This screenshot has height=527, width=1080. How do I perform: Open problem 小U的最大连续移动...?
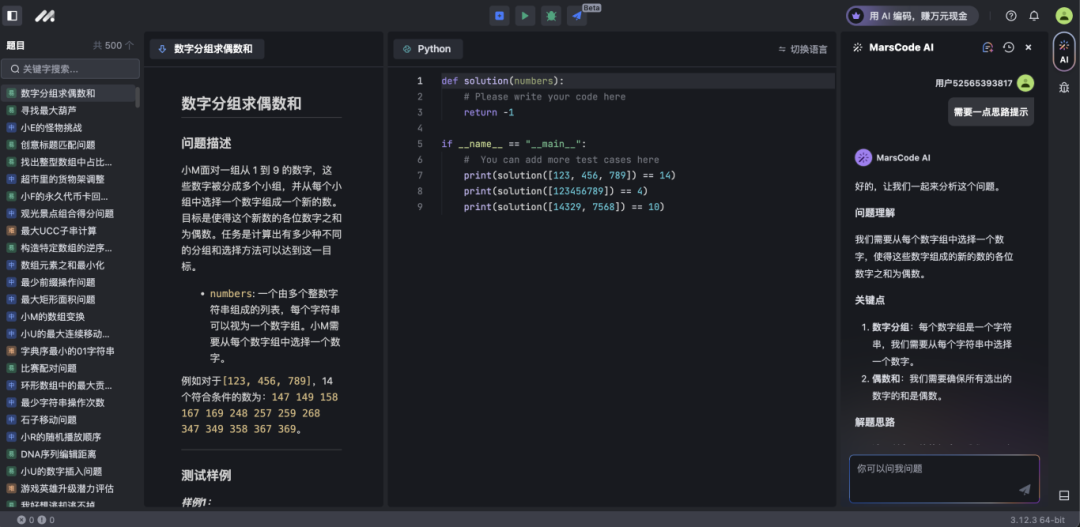coord(69,334)
